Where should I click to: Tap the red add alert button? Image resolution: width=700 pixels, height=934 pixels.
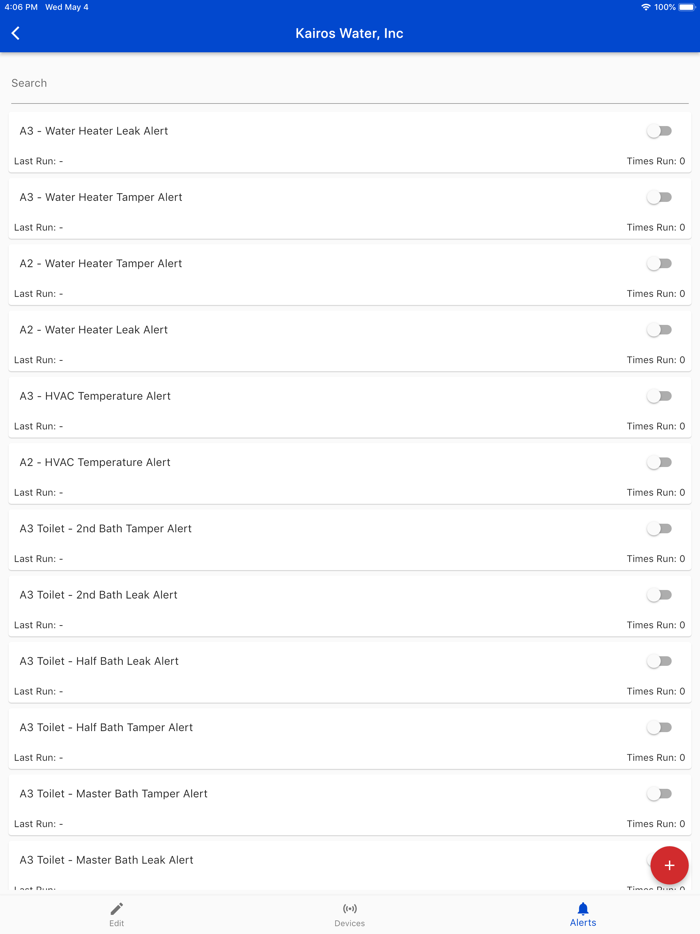[x=669, y=865]
